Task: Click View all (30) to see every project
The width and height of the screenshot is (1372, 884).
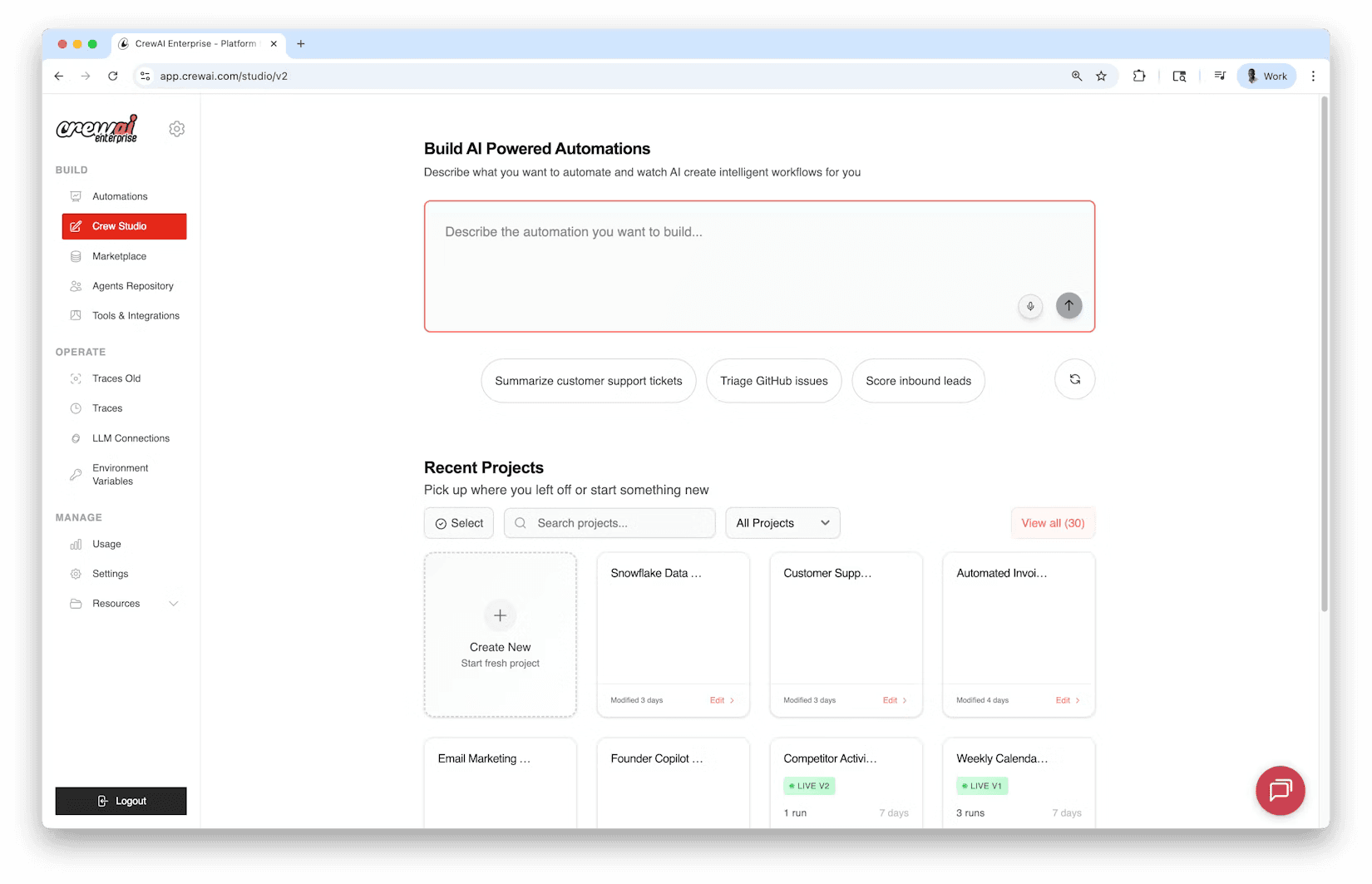Action: 1052,522
